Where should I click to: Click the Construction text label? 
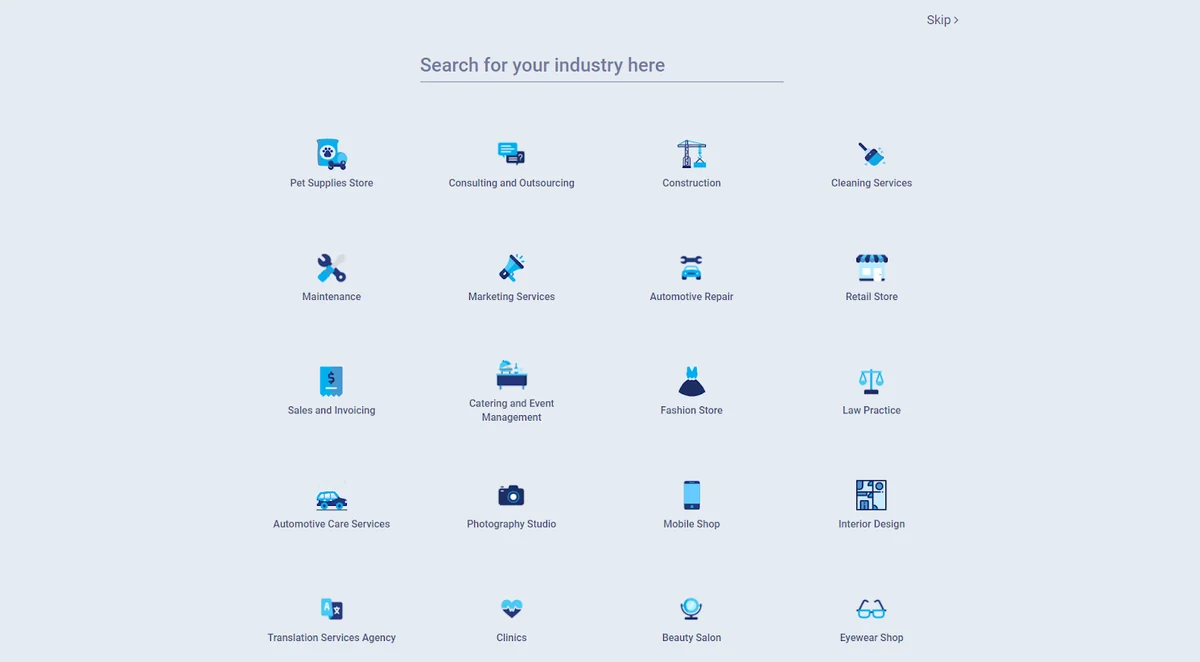[x=692, y=183]
